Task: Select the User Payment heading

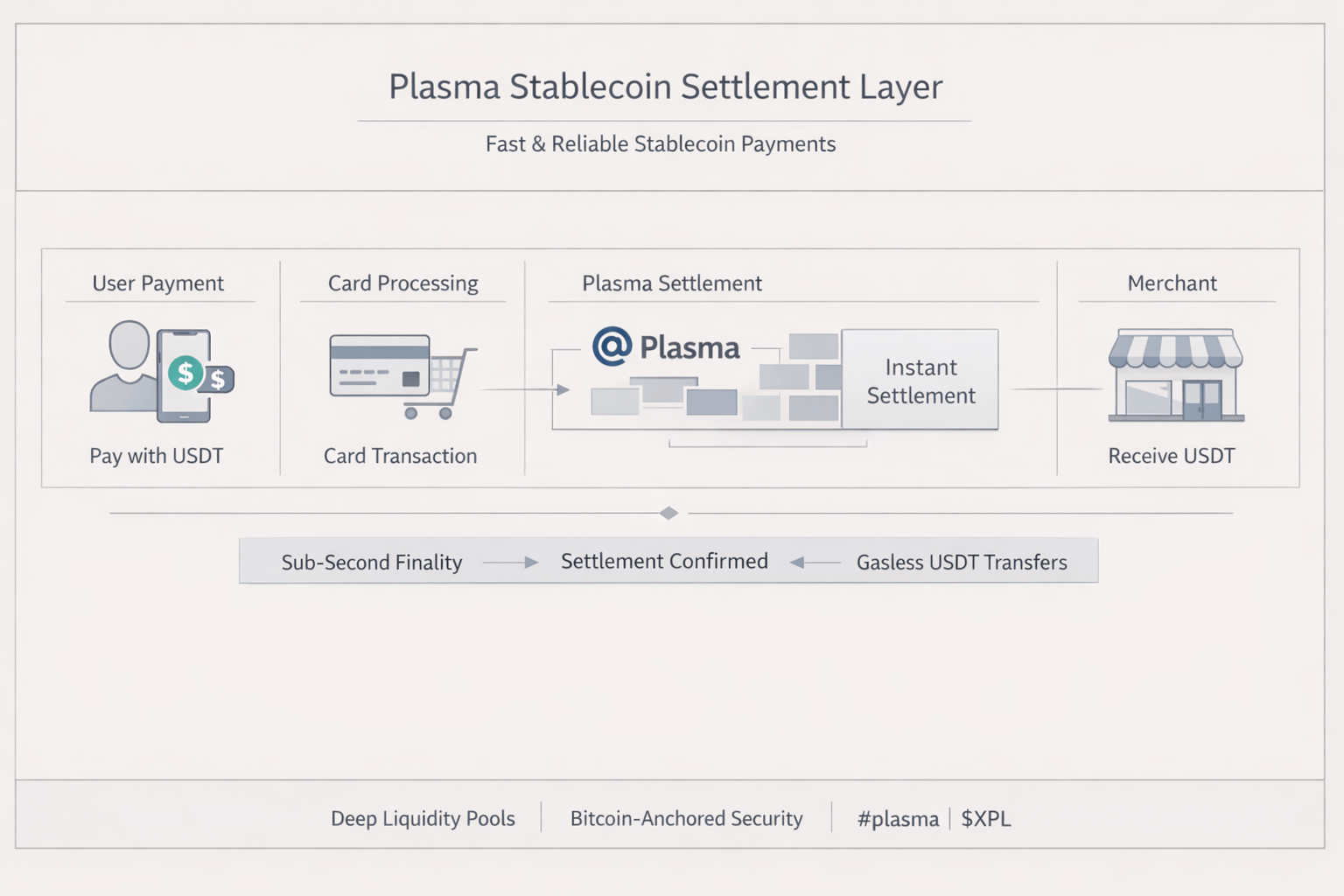Action: (158, 283)
